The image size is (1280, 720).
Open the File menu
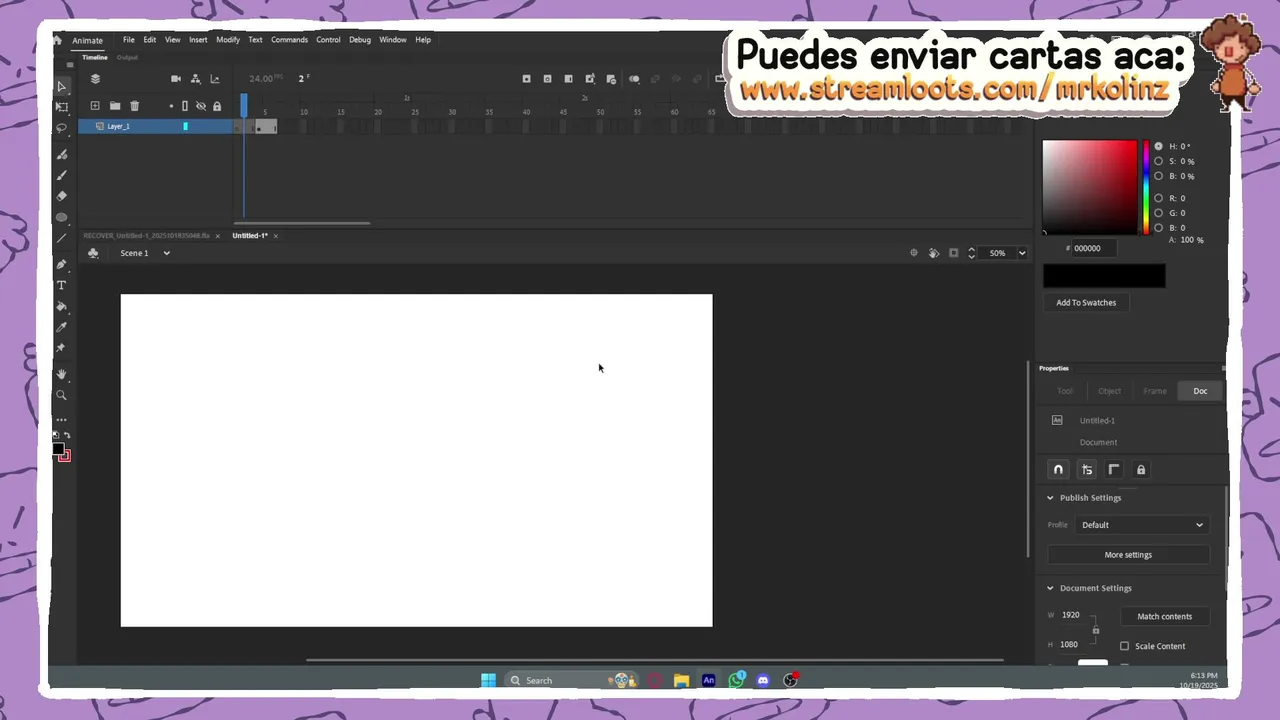coord(129,40)
